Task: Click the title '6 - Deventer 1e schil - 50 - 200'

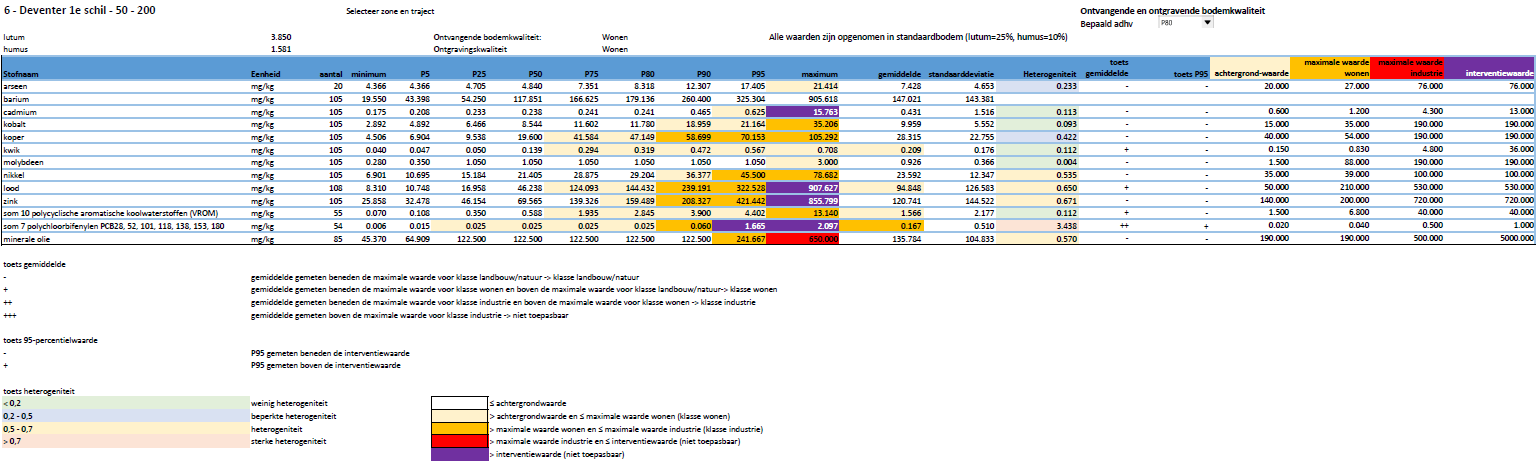Action: click(78, 10)
